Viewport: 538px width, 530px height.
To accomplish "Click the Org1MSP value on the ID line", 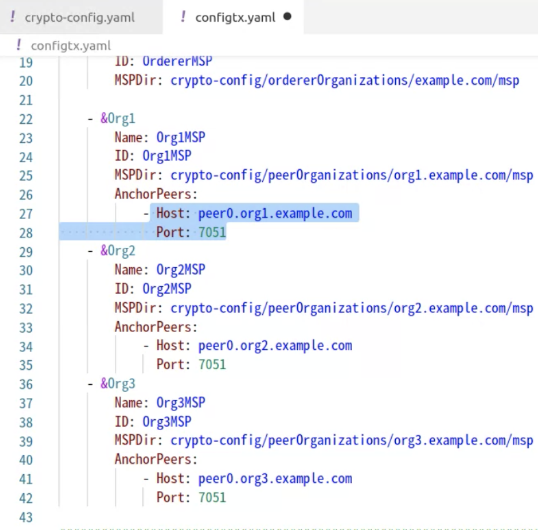I will click(167, 156).
